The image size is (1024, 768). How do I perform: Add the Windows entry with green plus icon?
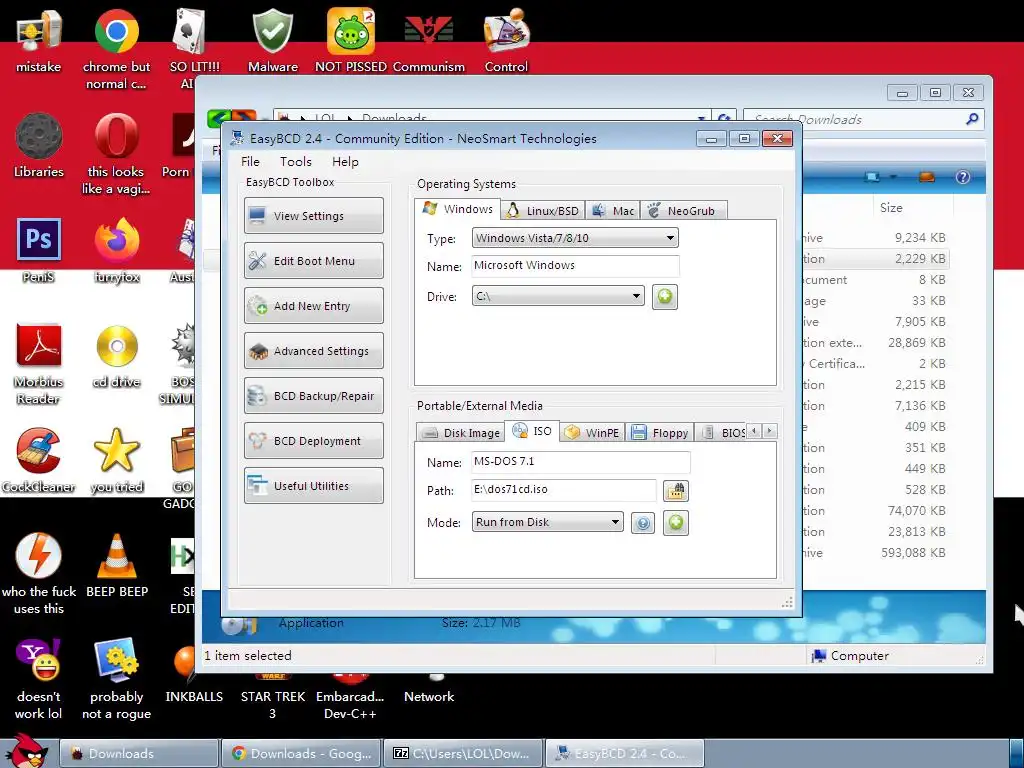tap(665, 296)
